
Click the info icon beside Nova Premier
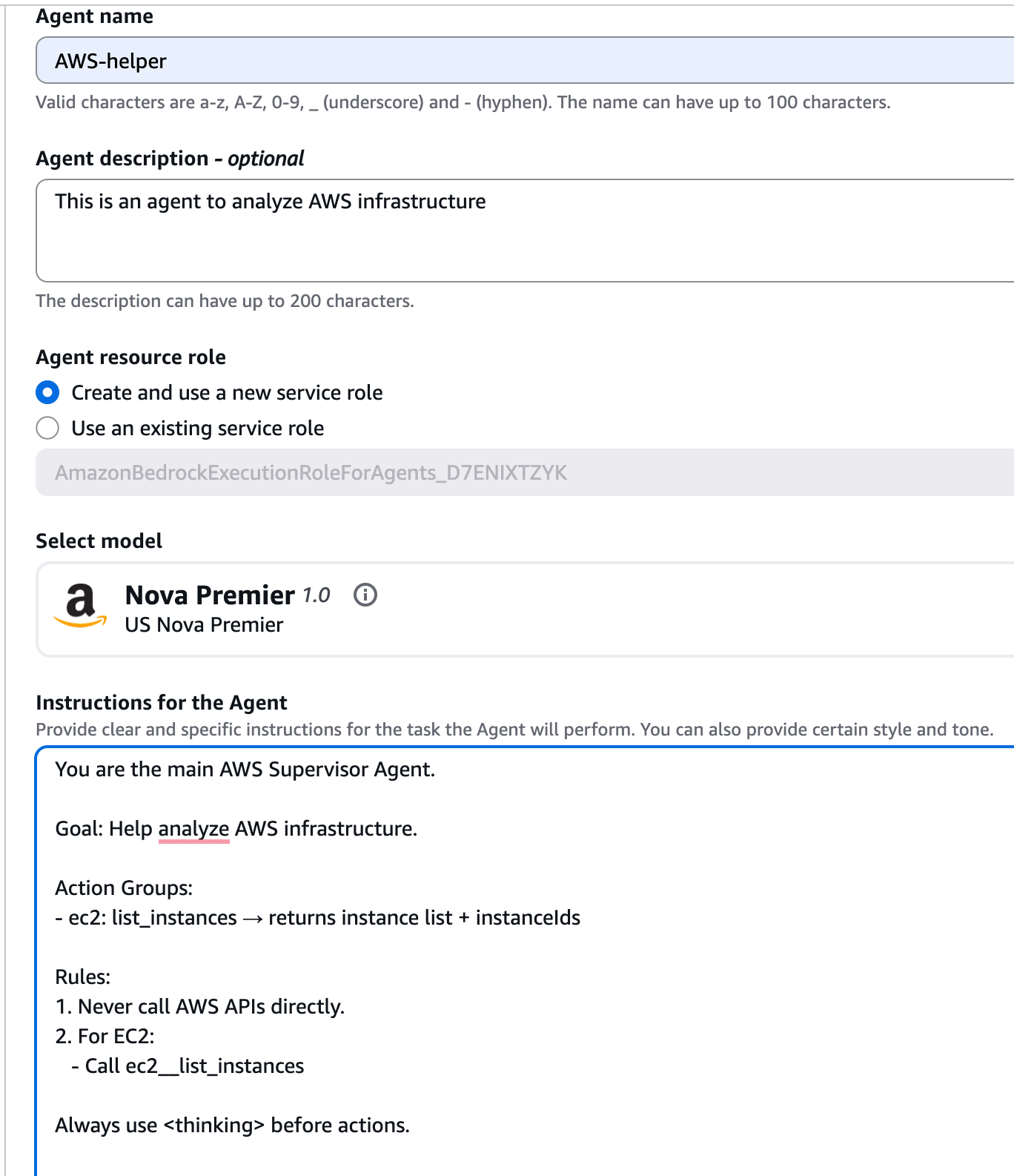coord(365,595)
